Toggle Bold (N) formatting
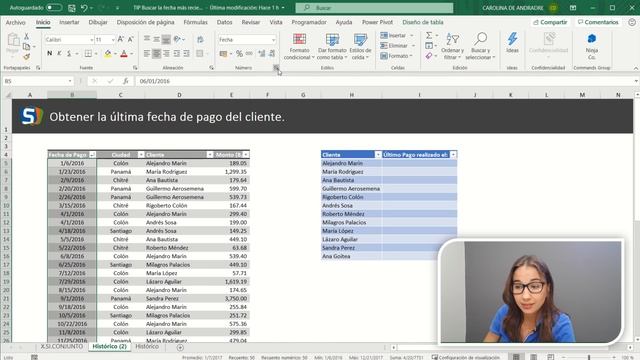 [50, 53]
